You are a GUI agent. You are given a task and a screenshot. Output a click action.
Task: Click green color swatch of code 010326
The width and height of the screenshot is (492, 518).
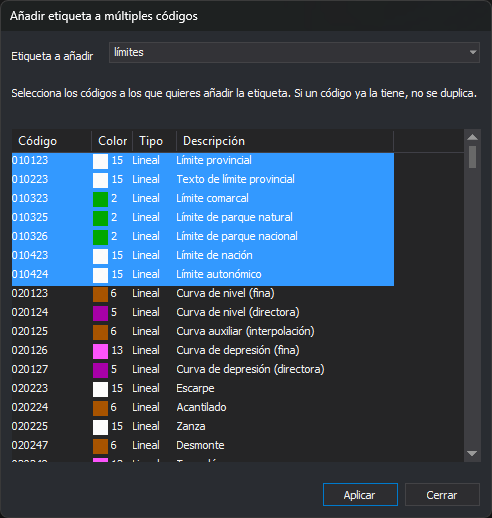[100, 237]
